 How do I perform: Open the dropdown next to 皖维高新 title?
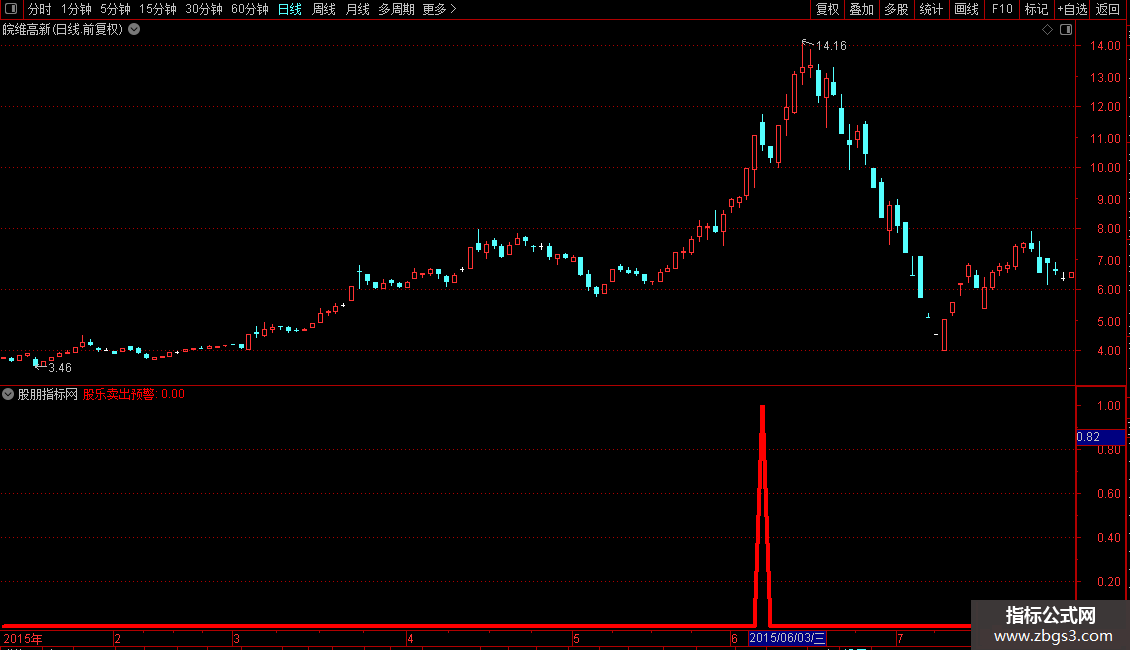(134, 30)
